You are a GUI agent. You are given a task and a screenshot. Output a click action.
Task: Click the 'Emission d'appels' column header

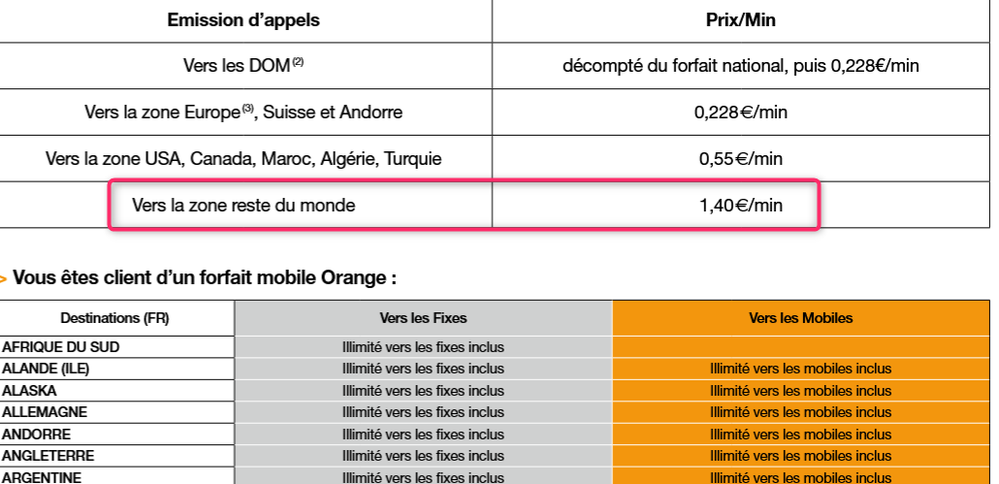click(243, 20)
